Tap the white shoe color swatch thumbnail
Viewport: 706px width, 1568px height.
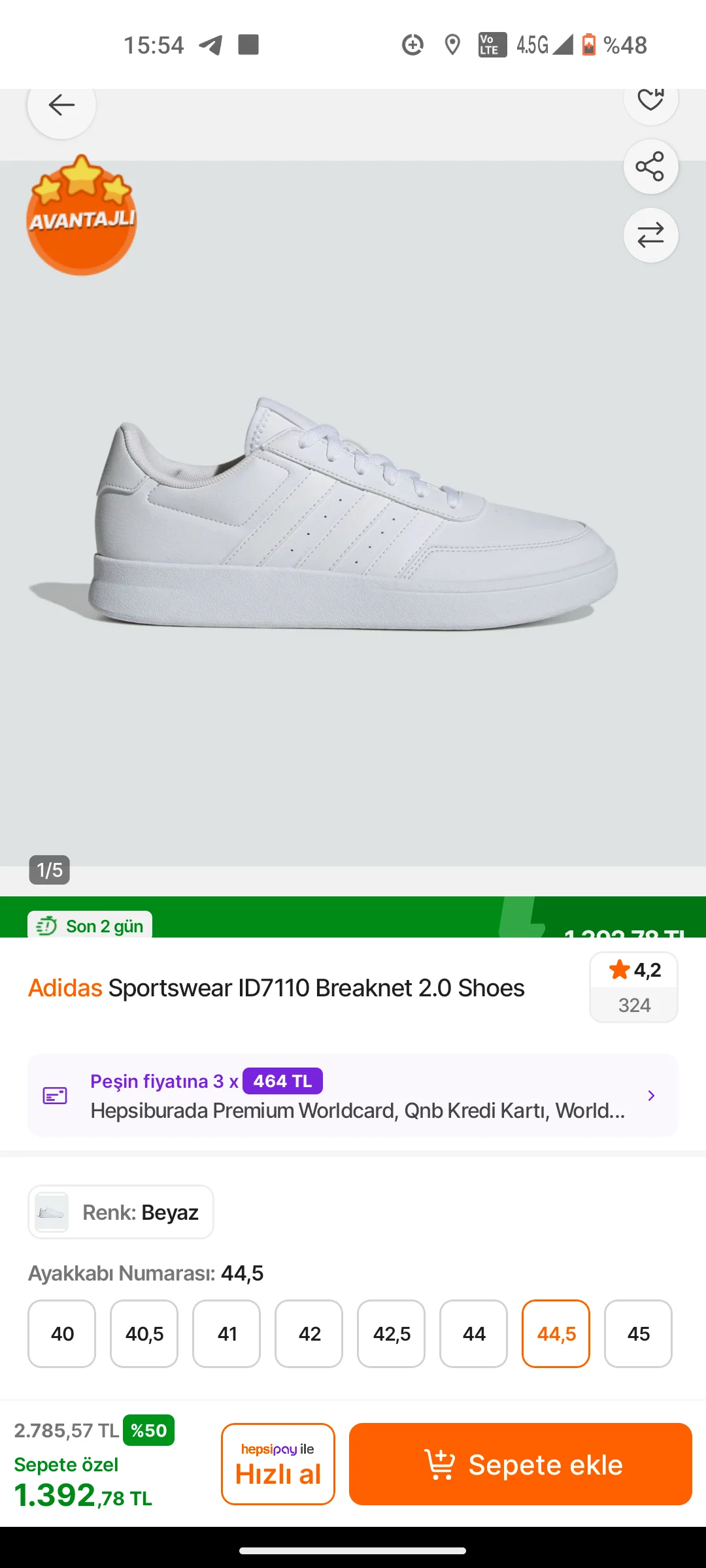click(x=52, y=1212)
